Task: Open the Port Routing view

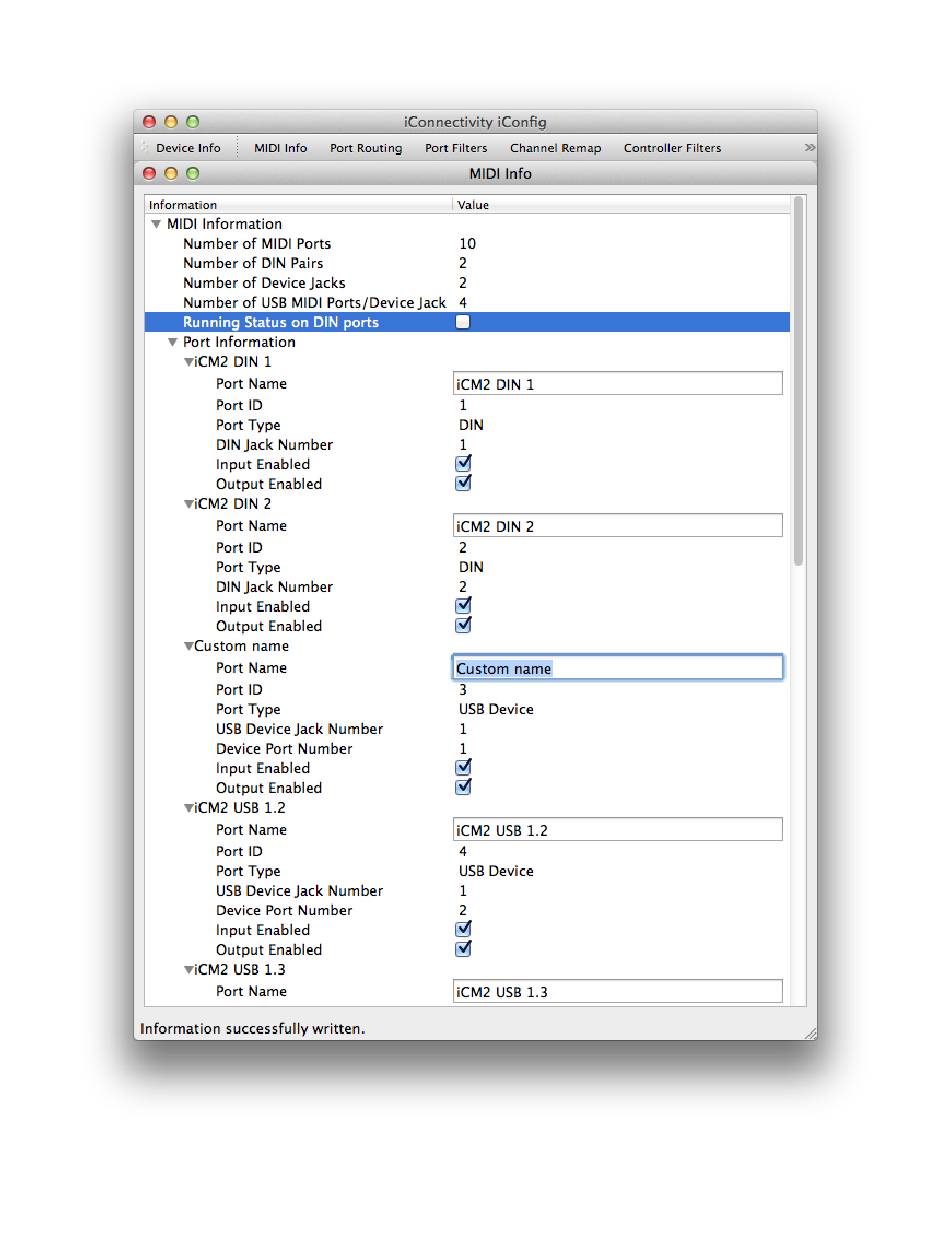Action: click(x=366, y=148)
